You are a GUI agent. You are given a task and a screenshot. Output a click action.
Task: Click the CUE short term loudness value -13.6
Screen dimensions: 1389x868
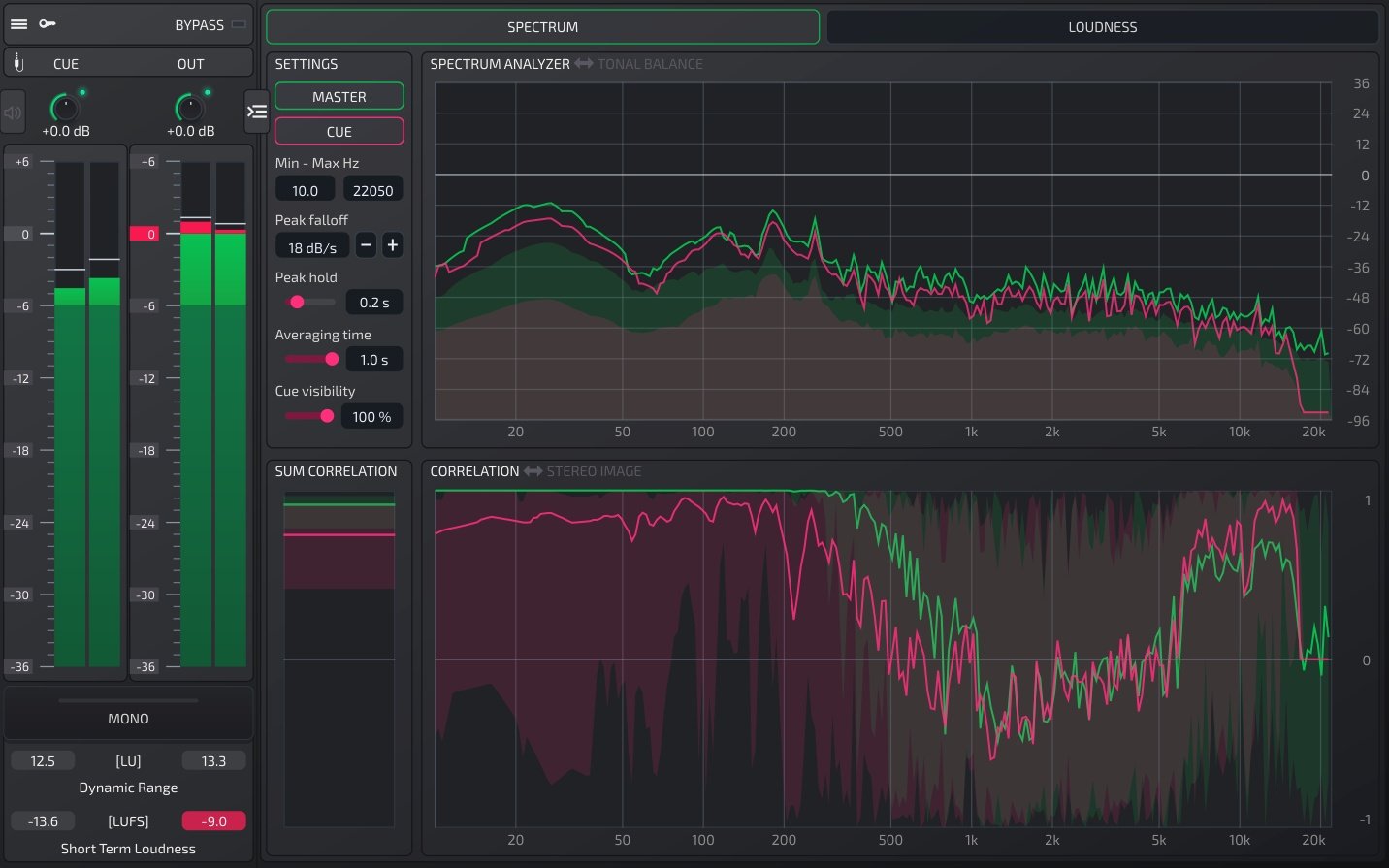coord(43,821)
